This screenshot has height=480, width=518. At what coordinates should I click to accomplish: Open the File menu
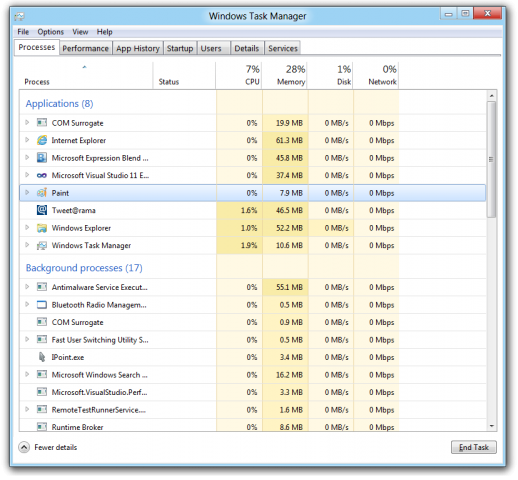(23, 32)
